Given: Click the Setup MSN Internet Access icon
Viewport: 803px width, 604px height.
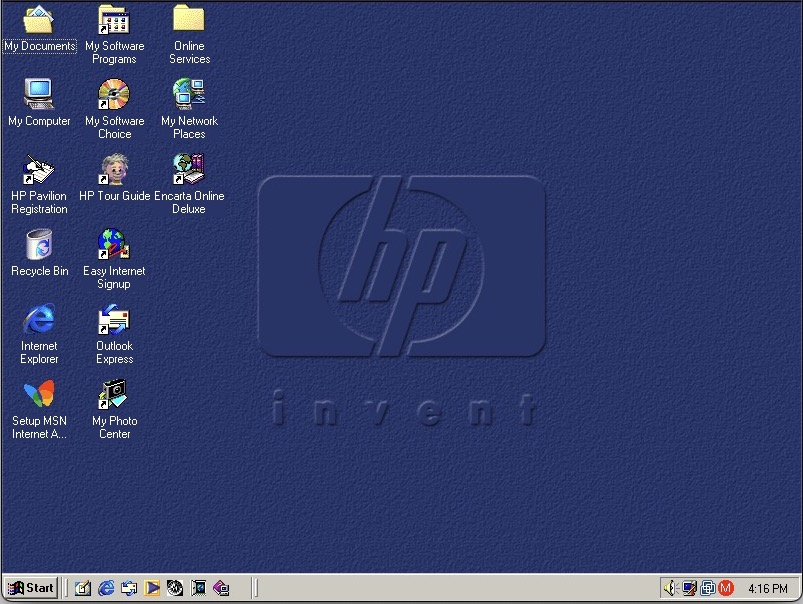Looking at the screenshot, I should coord(39,395).
